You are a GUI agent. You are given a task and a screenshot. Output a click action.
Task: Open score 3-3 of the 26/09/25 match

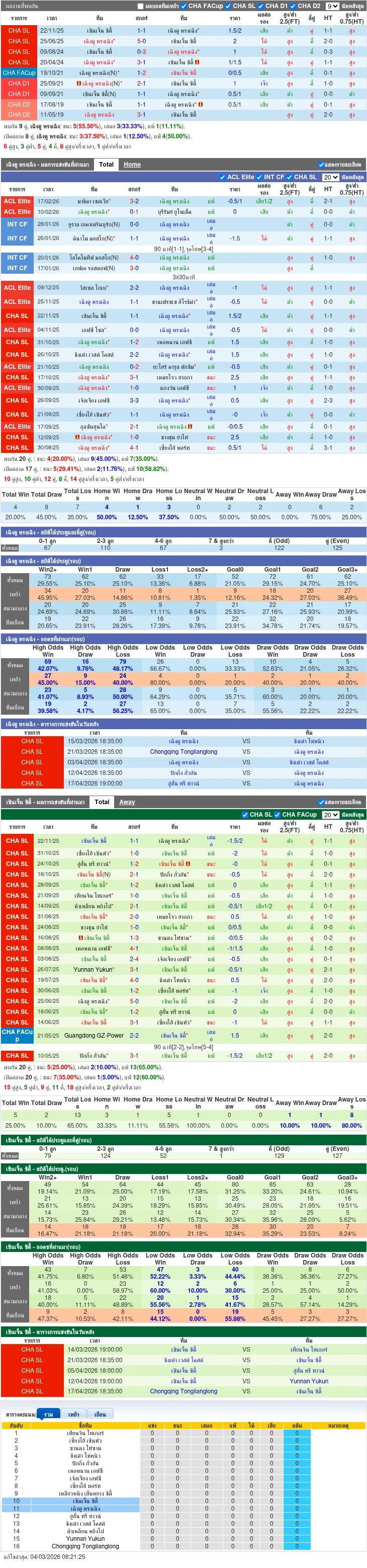(134, 401)
